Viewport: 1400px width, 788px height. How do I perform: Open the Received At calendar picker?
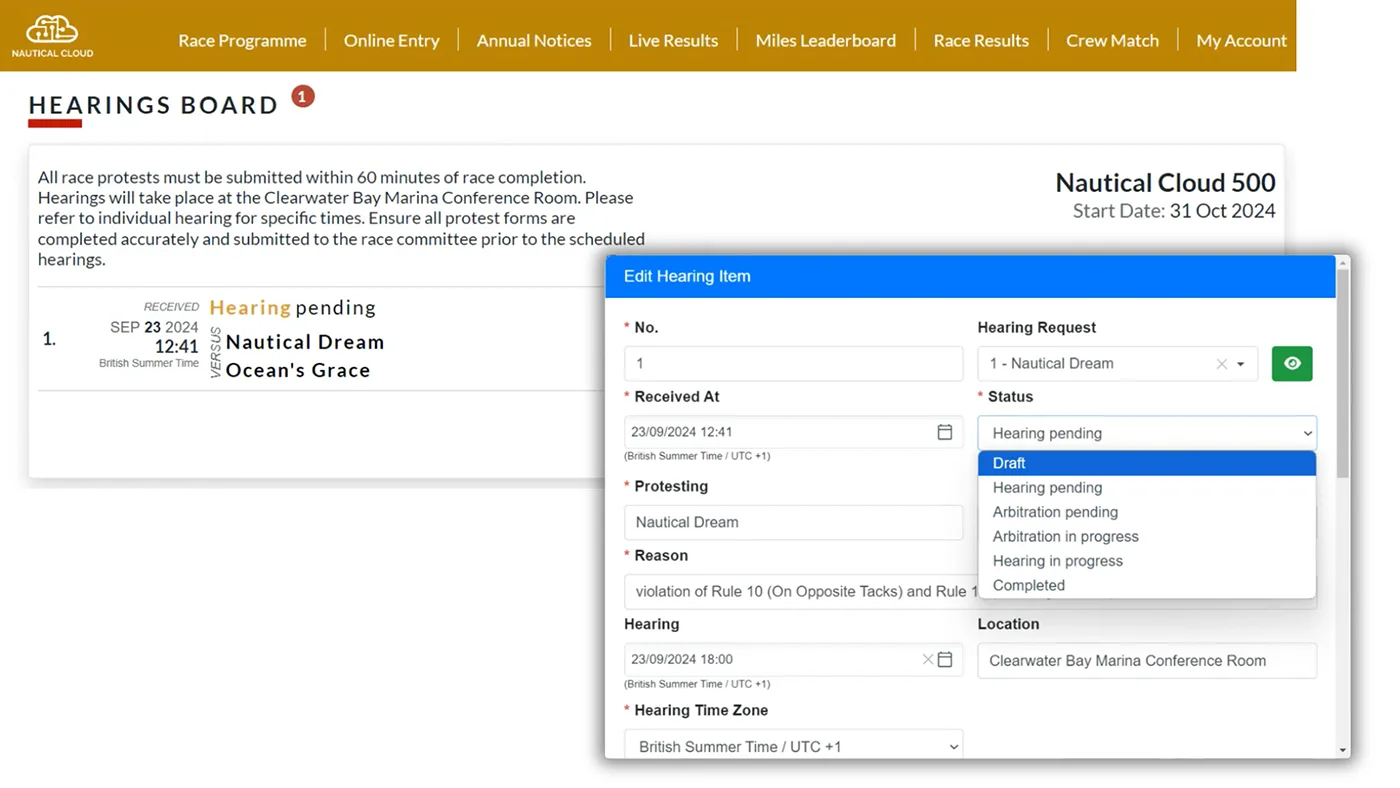(x=944, y=432)
